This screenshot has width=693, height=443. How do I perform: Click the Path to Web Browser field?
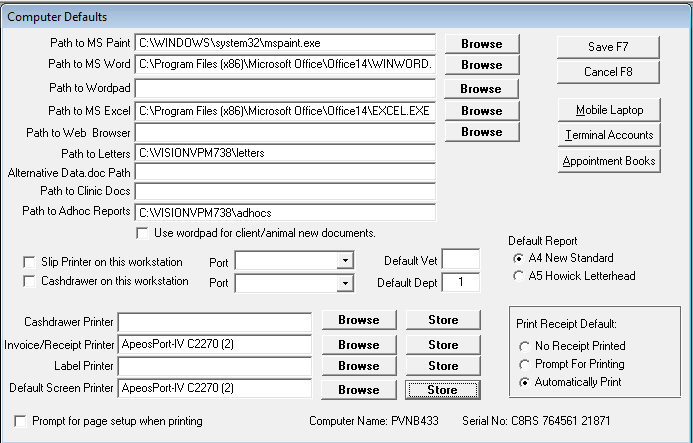pos(286,133)
